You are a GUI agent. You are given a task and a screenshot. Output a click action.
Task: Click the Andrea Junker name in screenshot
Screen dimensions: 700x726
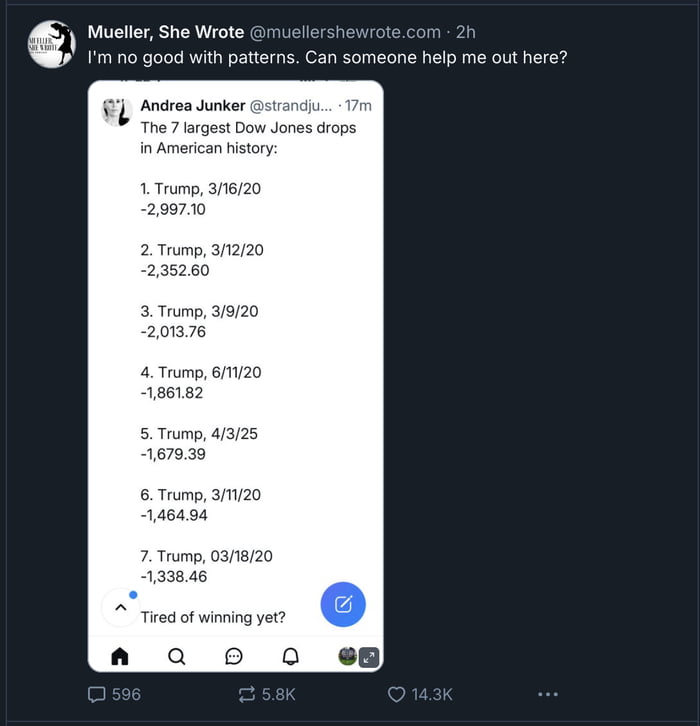click(192, 105)
